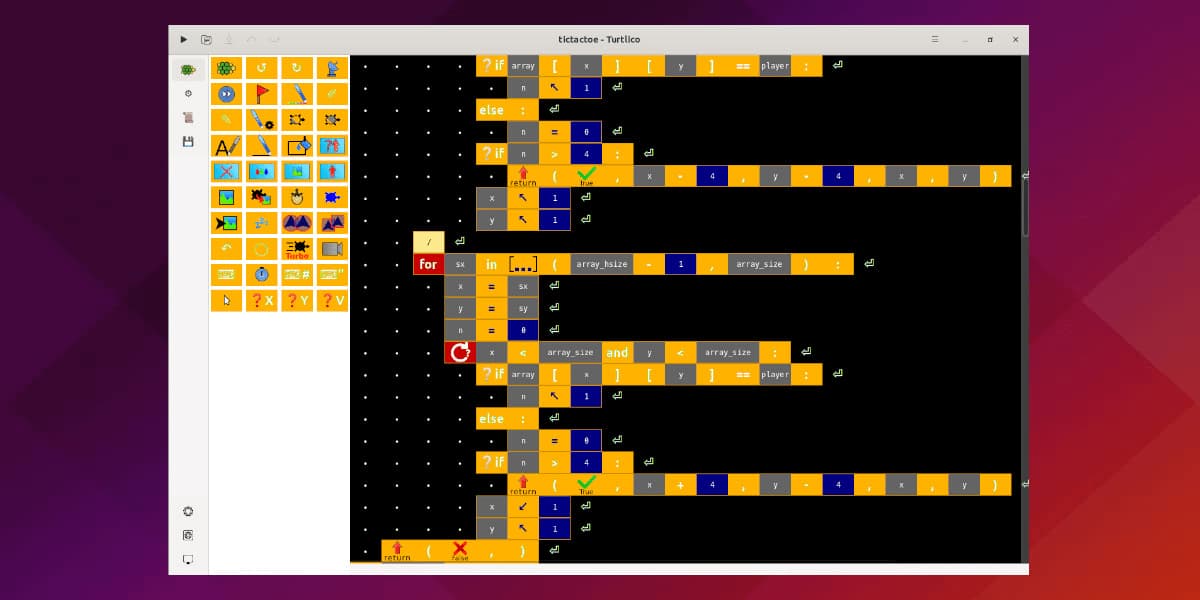Click the green True checkmark in the first return

(586, 176)
